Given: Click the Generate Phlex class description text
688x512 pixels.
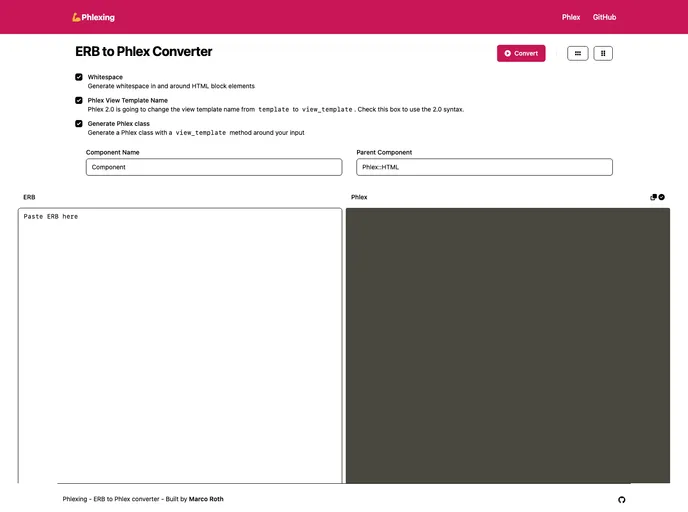Looking at the screenshot, I should pyautogui.click(x=196, y=132).
